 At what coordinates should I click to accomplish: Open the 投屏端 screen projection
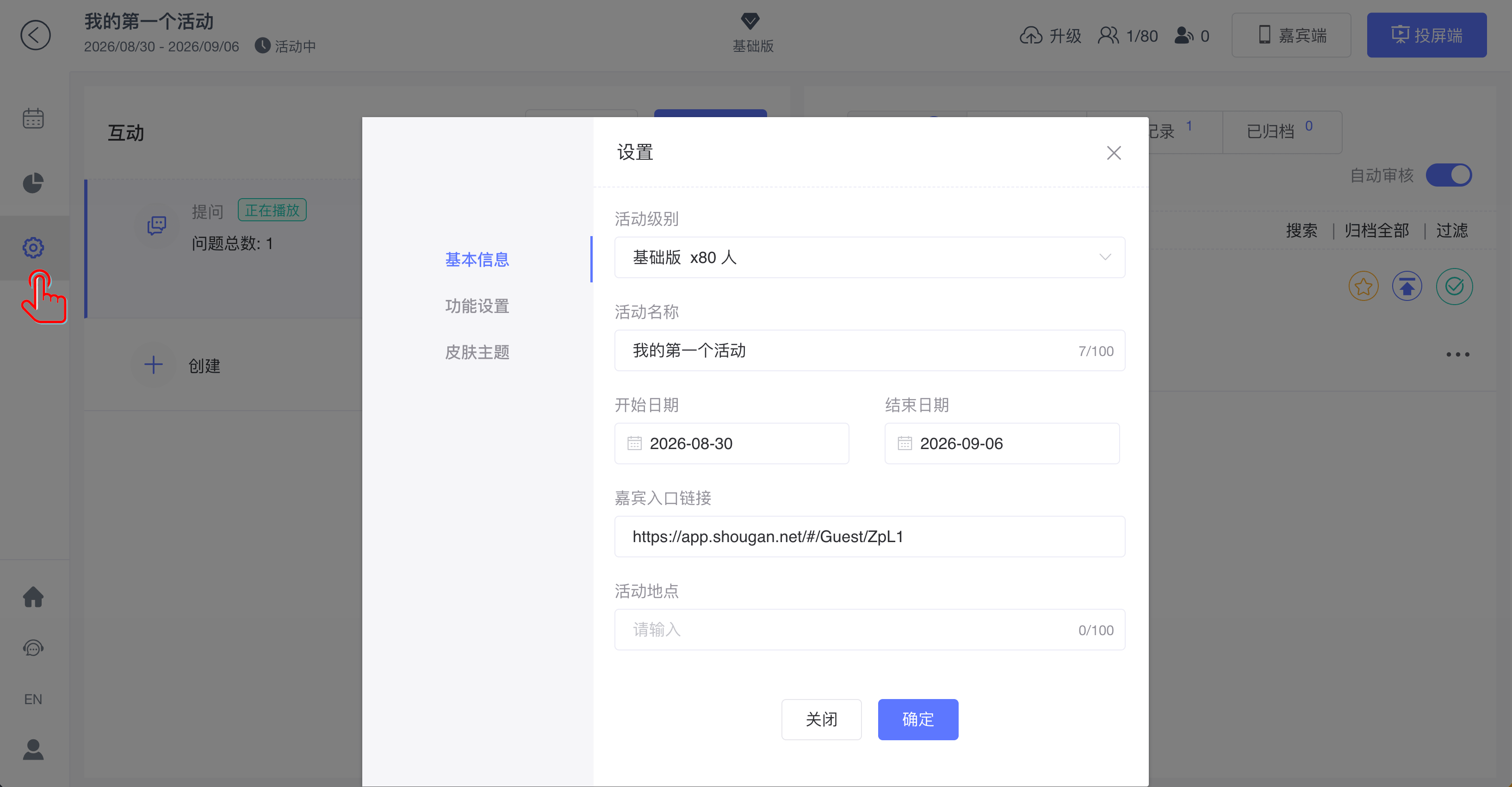[1426, 35]
